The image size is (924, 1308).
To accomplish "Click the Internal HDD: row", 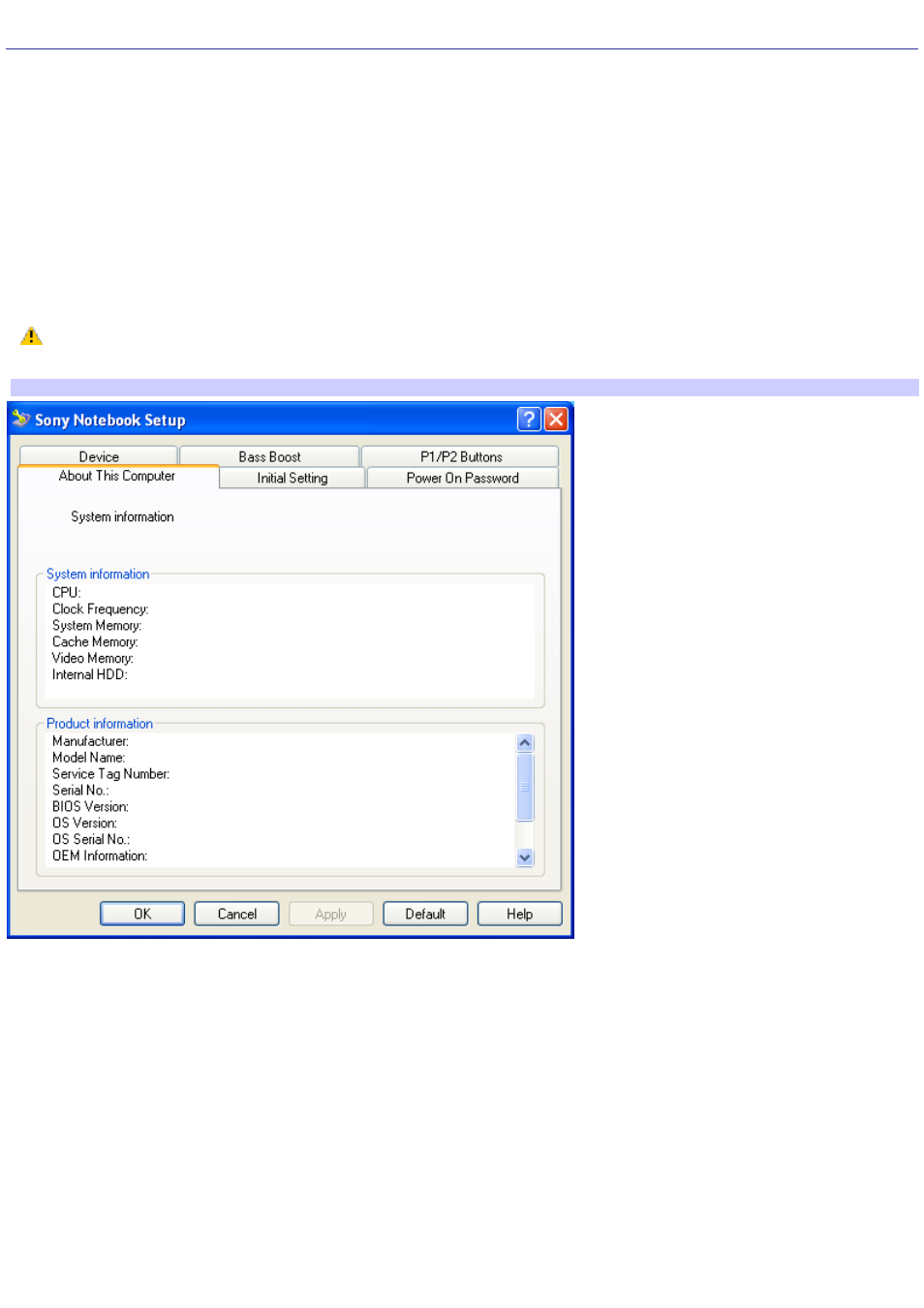I will point(90,674).
